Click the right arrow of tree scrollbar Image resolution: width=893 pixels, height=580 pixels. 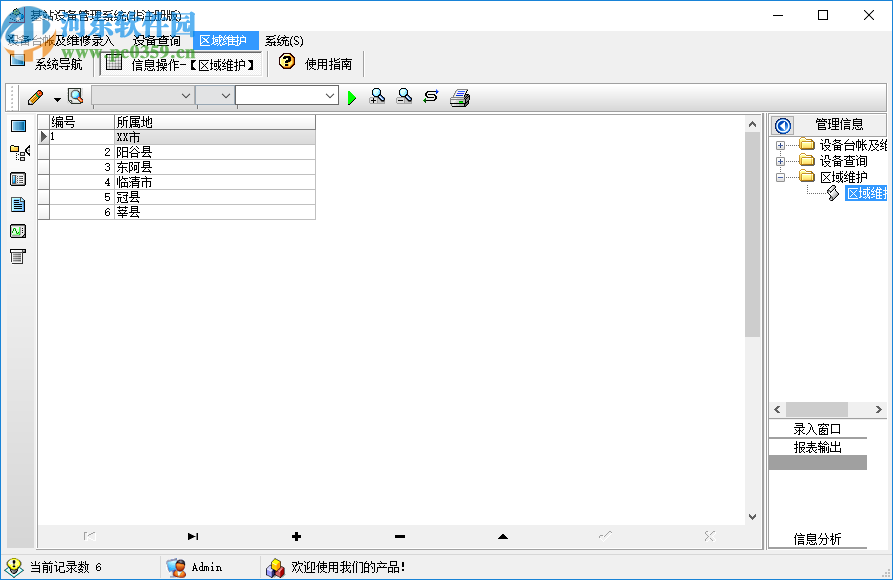pos(878,410)
